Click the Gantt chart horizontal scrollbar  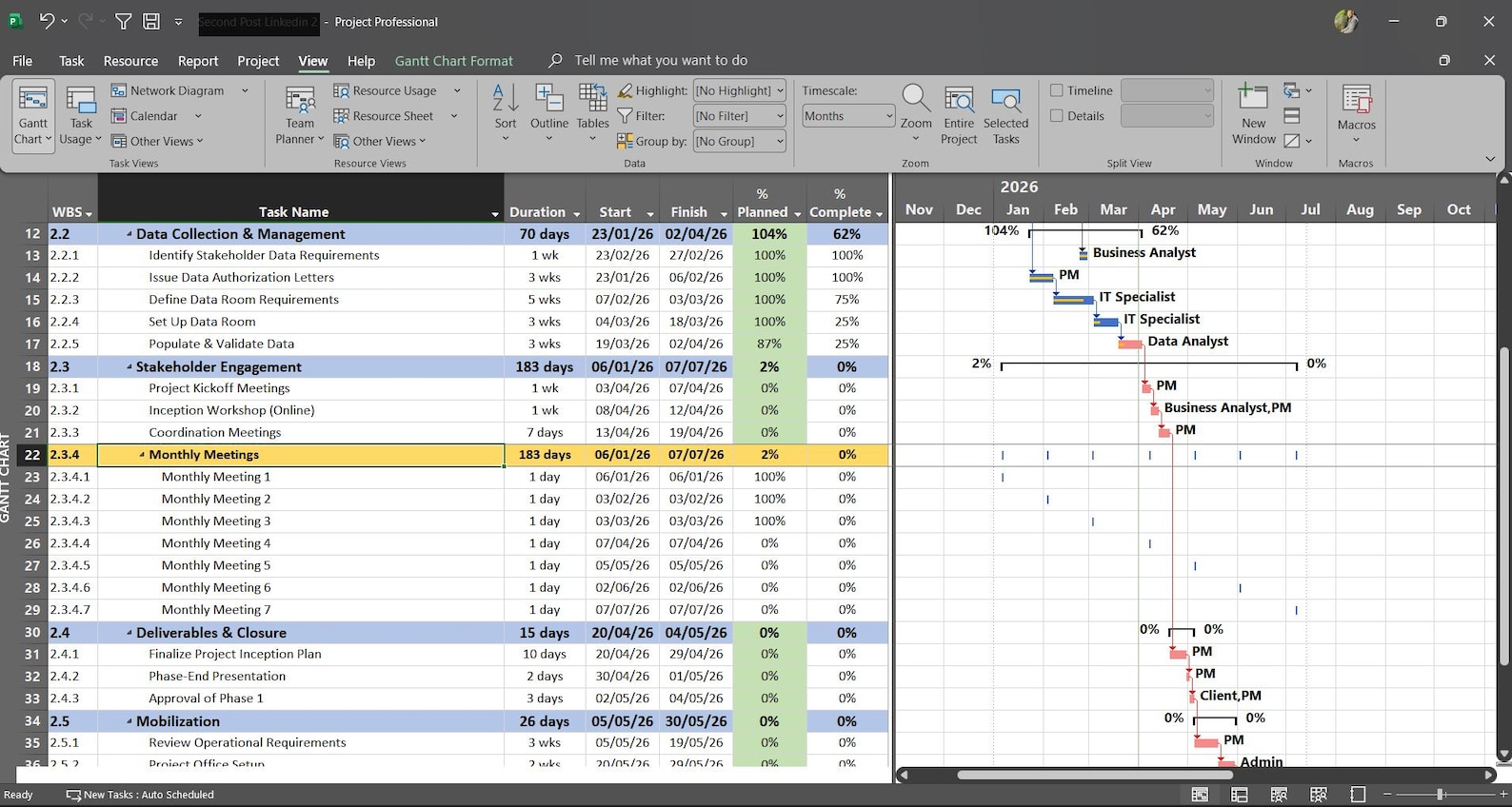tap(1095, 775)
